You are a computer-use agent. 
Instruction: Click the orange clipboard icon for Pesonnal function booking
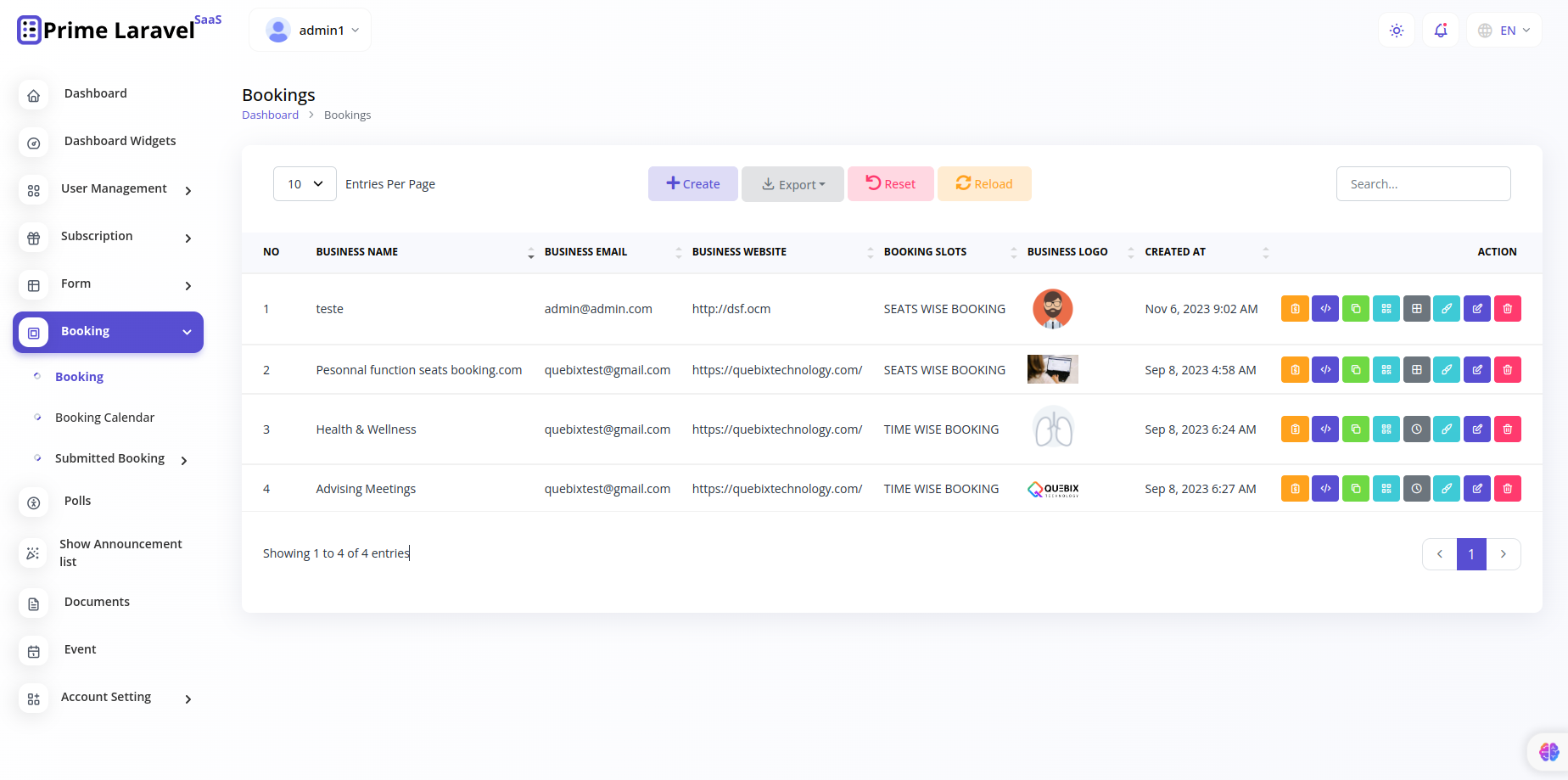click(x=1295, y=369)
